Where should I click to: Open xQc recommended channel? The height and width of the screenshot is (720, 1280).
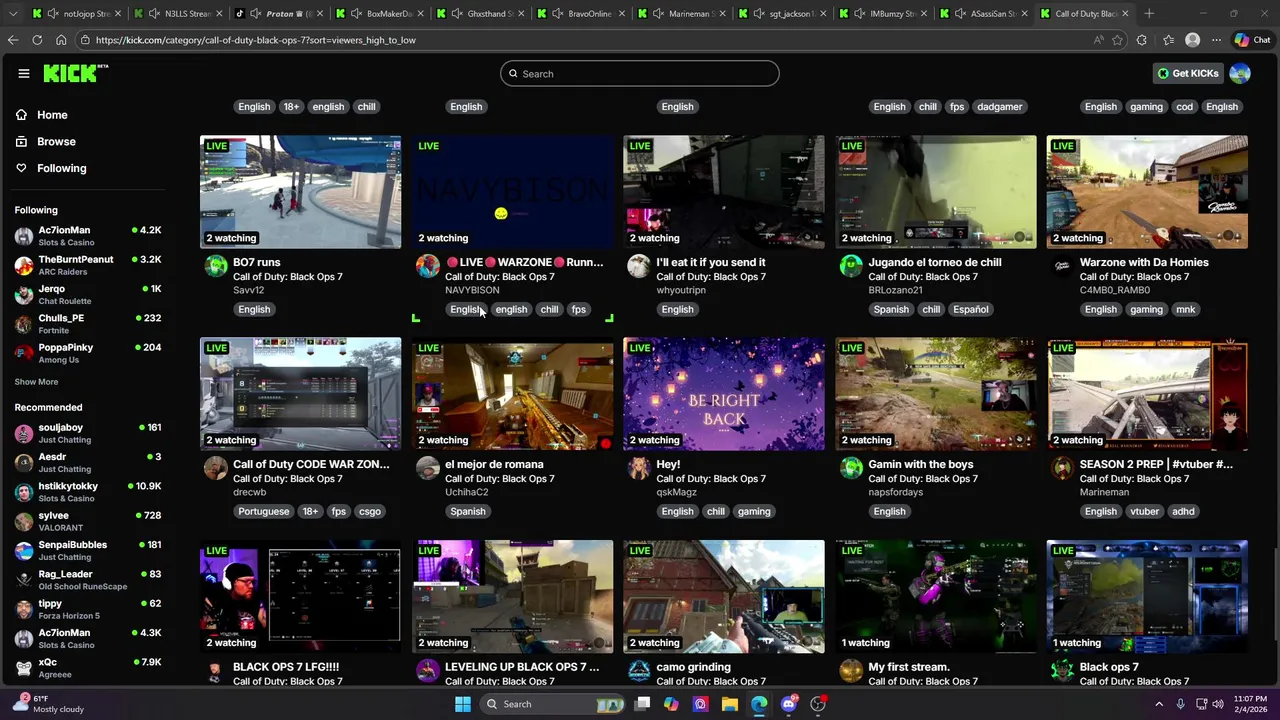[x=88, y=667]
